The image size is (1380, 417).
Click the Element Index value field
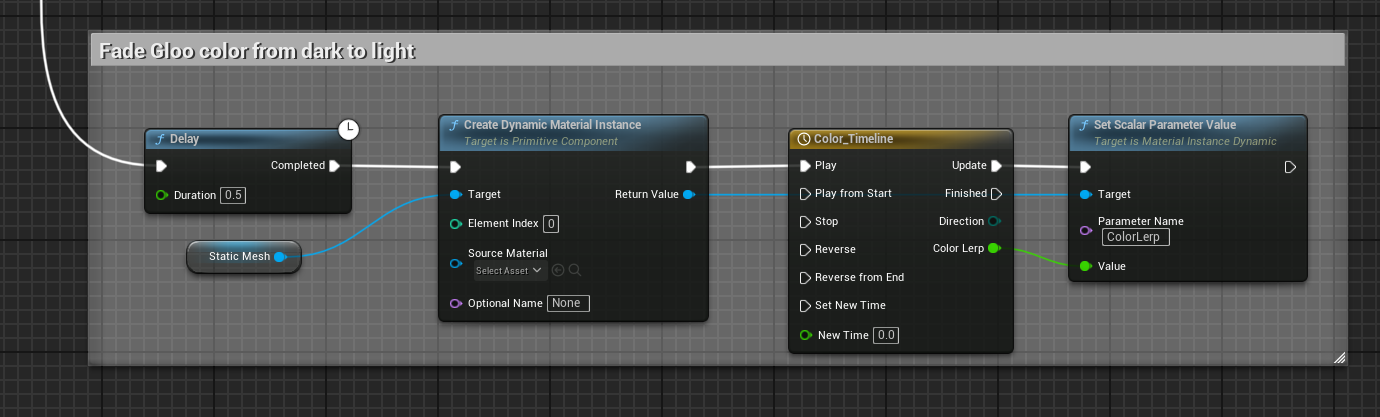pyautogui.click(x=551, y=224)
